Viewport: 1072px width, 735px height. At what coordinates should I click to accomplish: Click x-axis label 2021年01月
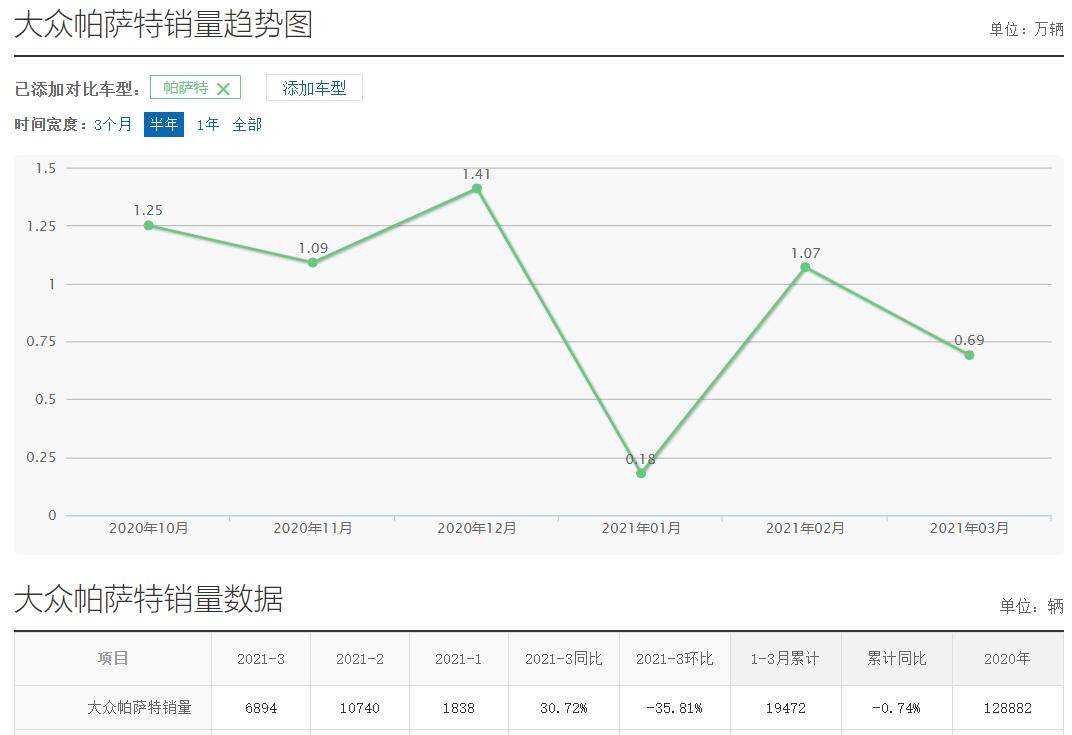[x=641, y=528]
